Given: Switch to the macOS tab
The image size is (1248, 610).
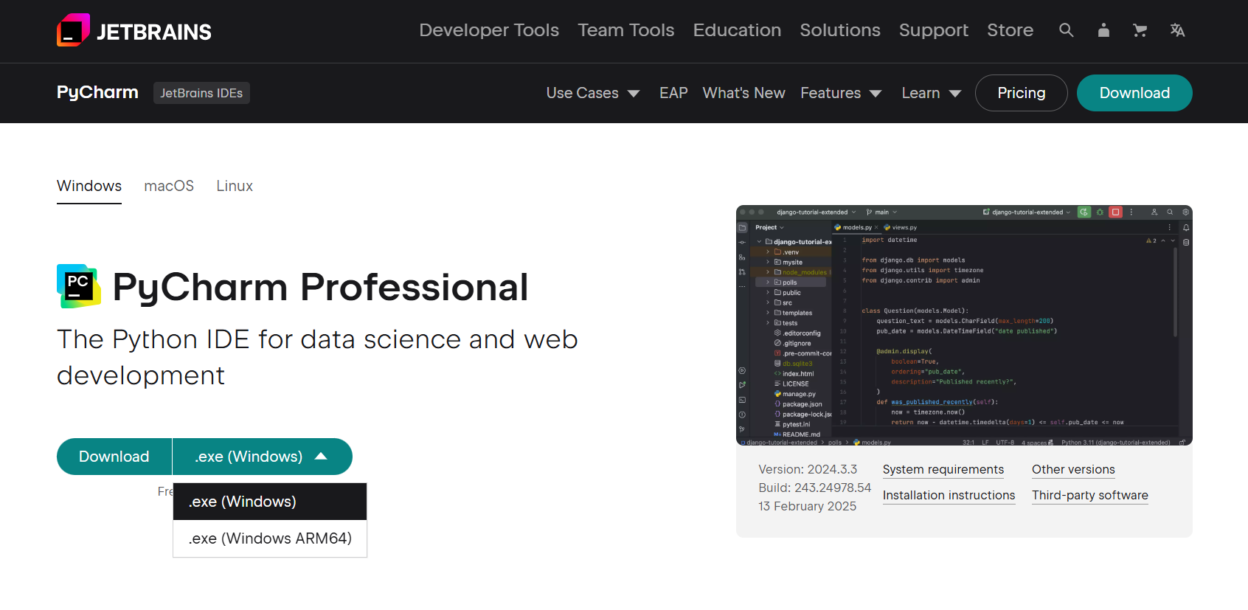Looking at the screenshot, I should tap(168, 185).
